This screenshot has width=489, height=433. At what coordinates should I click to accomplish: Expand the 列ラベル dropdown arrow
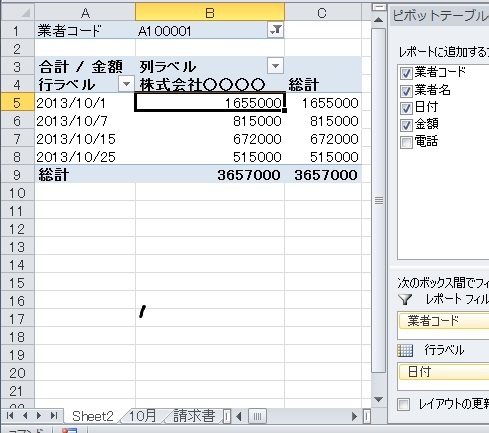pos(275,66)
